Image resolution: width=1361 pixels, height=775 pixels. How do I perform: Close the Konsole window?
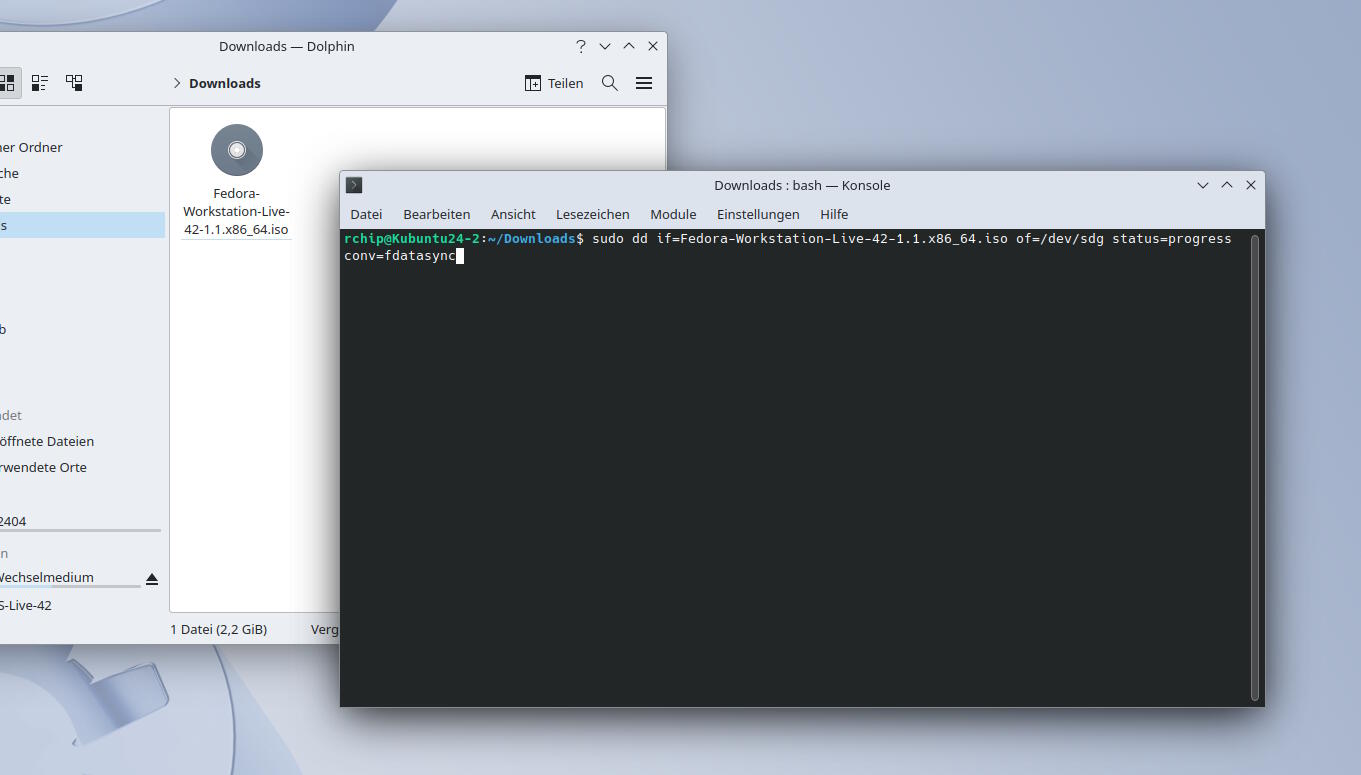point(1251,185)
